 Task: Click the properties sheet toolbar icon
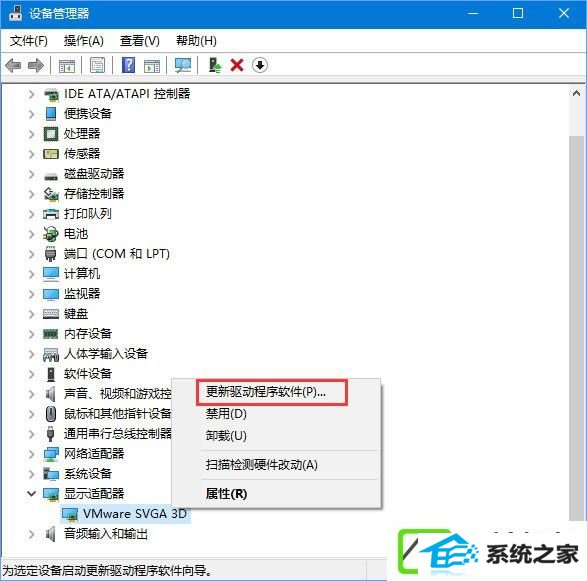click(x=97, y=66)
